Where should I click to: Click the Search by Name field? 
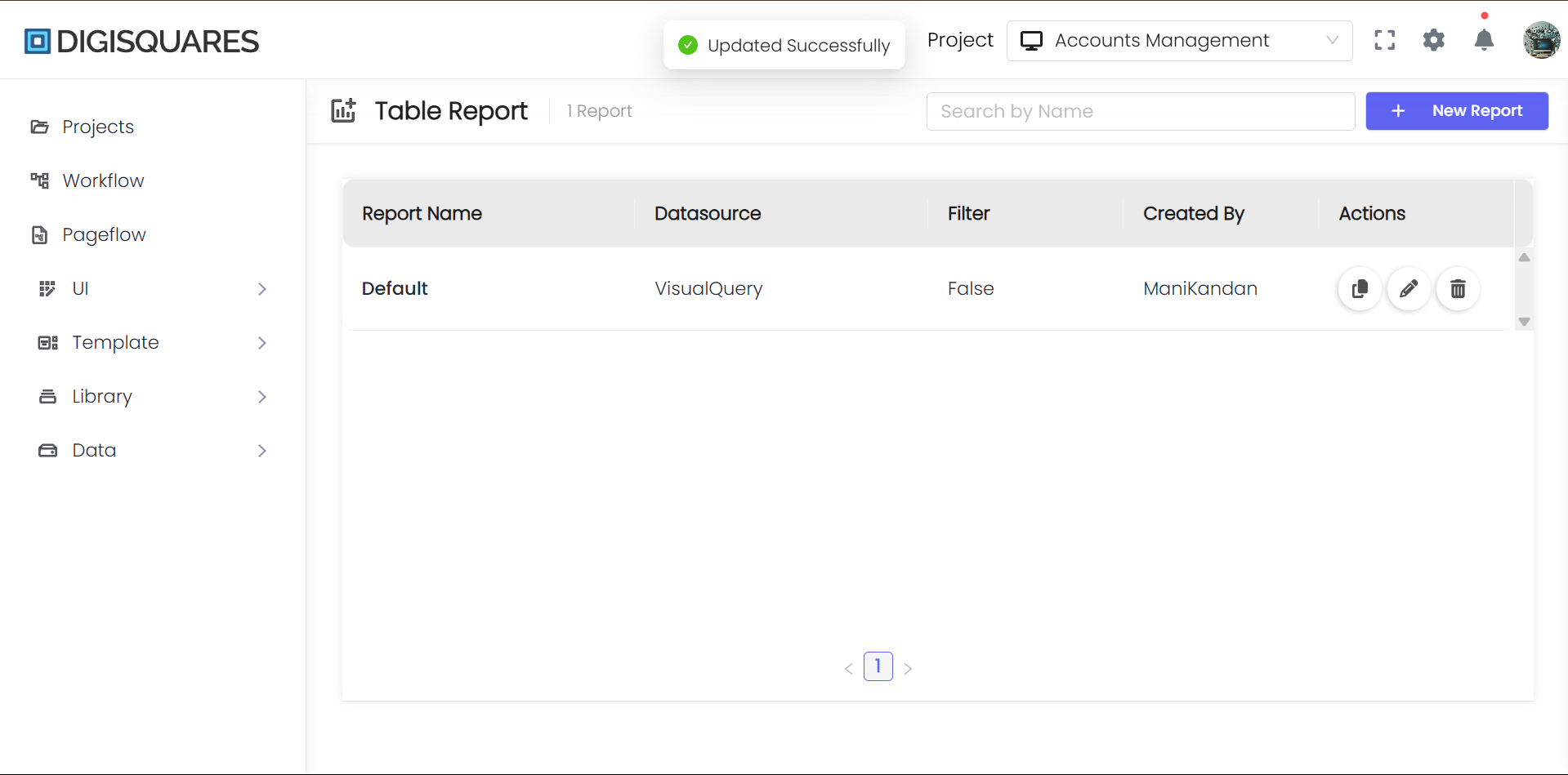[1140, 111]
